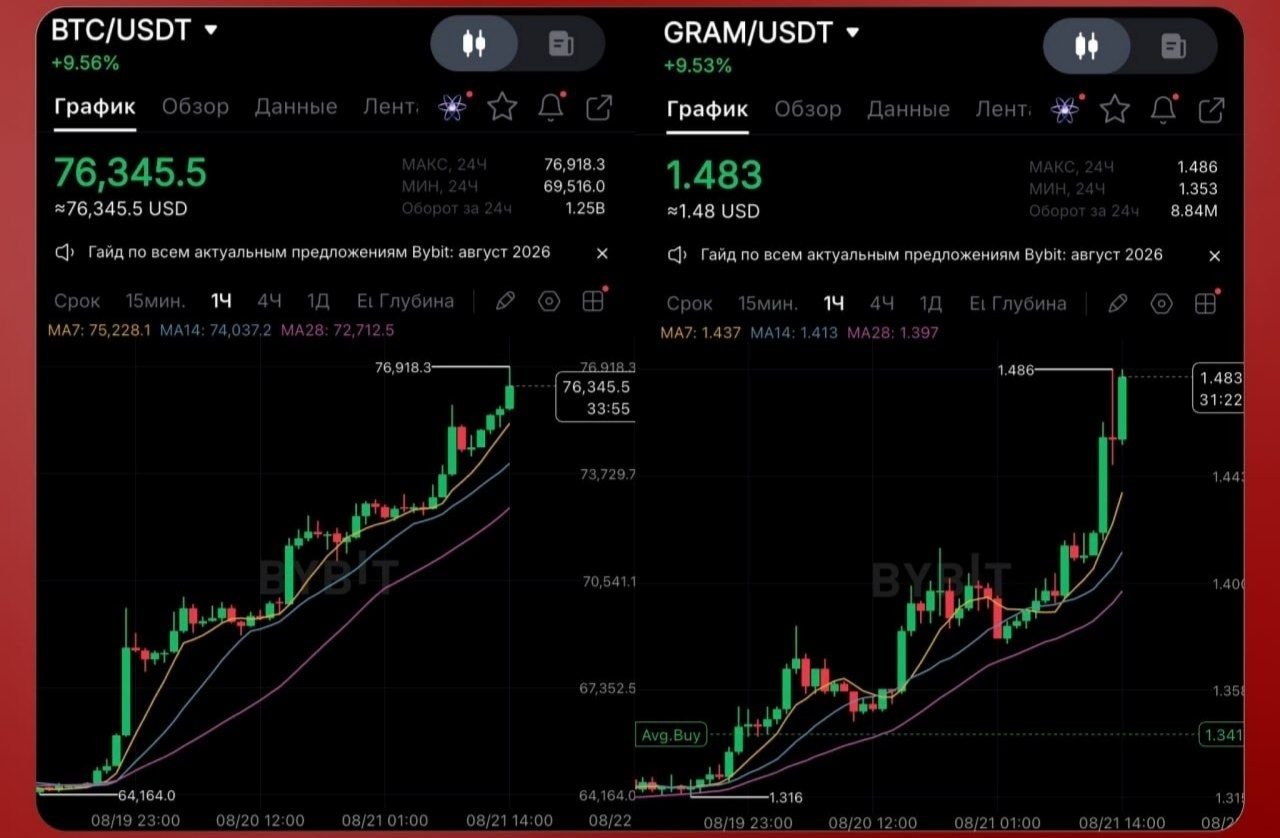Switch to order-book view in GRAM/USDT panel
The image size is (1280, 838).
pos(1173,46)
